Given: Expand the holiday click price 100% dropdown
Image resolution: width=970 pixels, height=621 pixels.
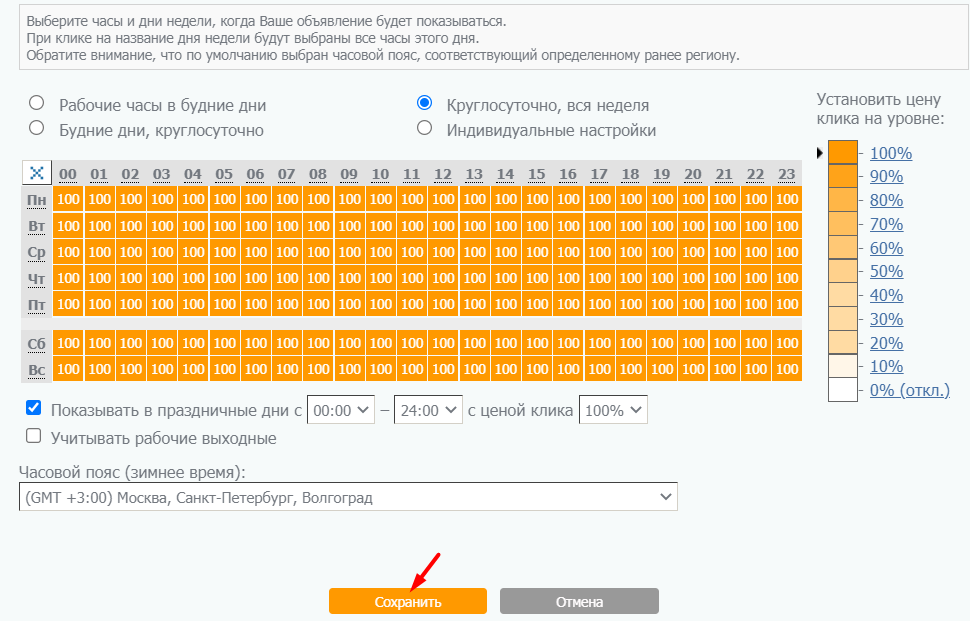Looking at the screenshot, I should [x=613, y=410].
